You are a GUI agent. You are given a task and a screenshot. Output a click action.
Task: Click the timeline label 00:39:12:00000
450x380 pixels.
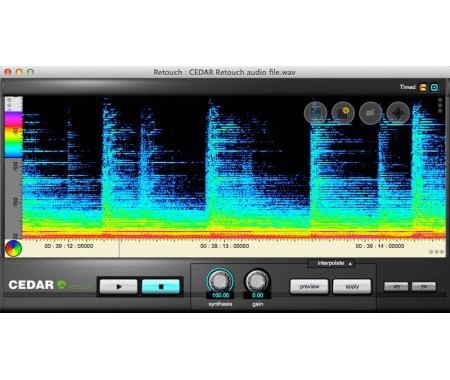[x=69, y=246]
